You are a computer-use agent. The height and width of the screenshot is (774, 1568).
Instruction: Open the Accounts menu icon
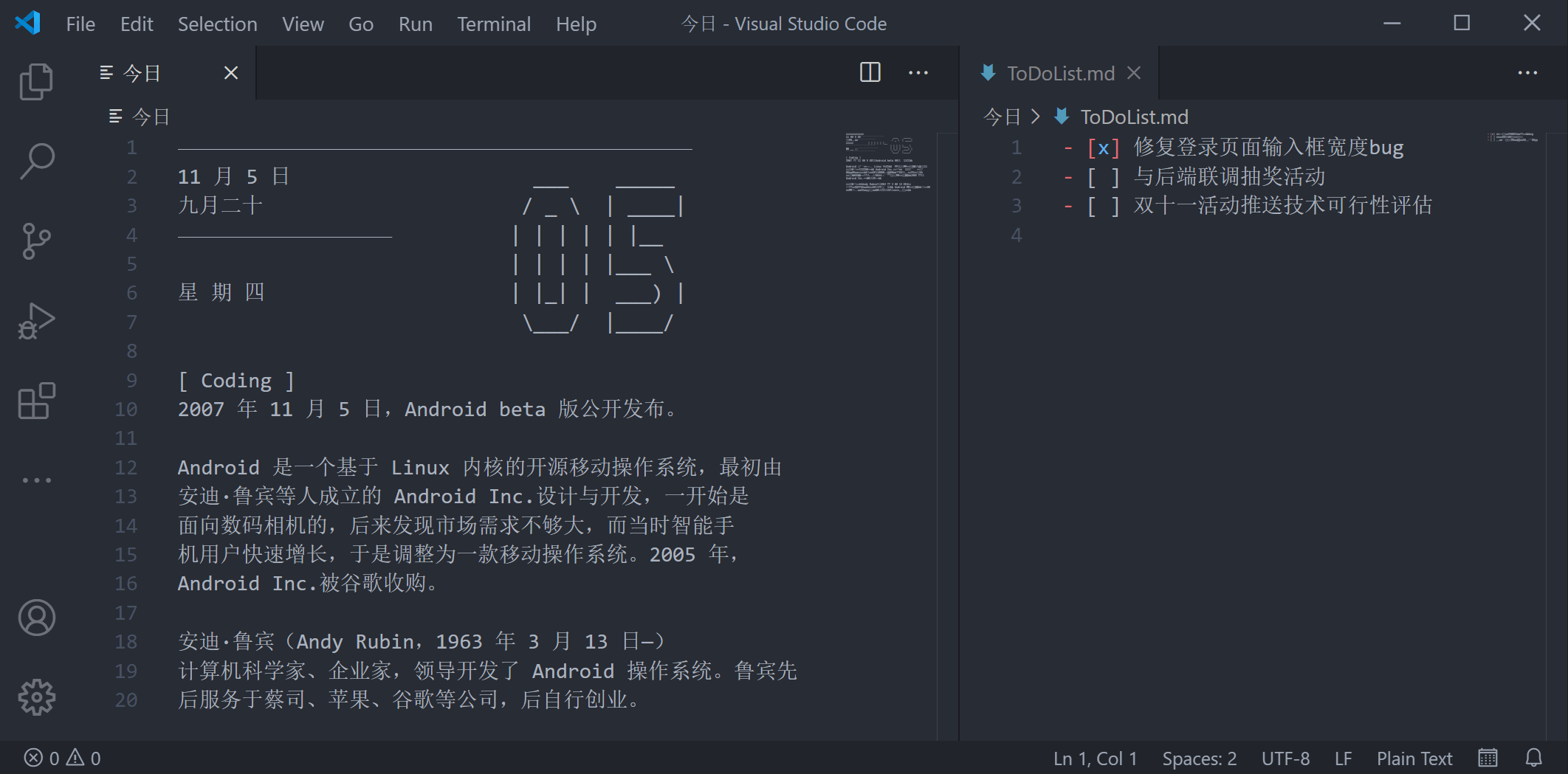(x=36, y=618)
